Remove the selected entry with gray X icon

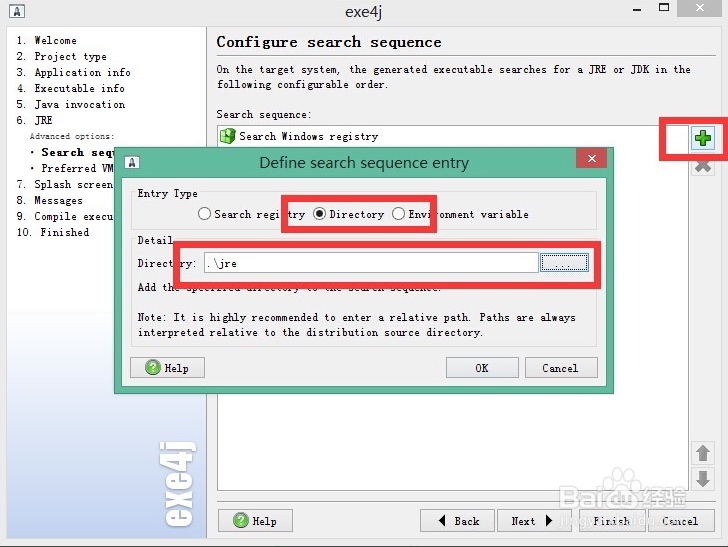pyautogui.click(x=703, y=167)
